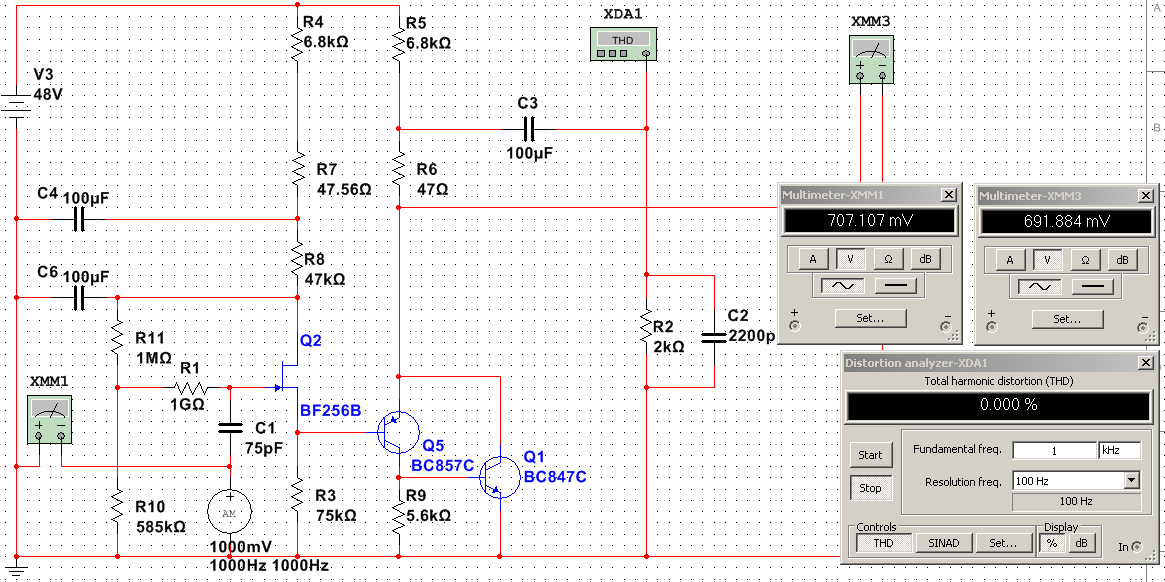1165x582 pixels.
Task: Select resistor R11 1MΩ symbol
Action: 117,337
